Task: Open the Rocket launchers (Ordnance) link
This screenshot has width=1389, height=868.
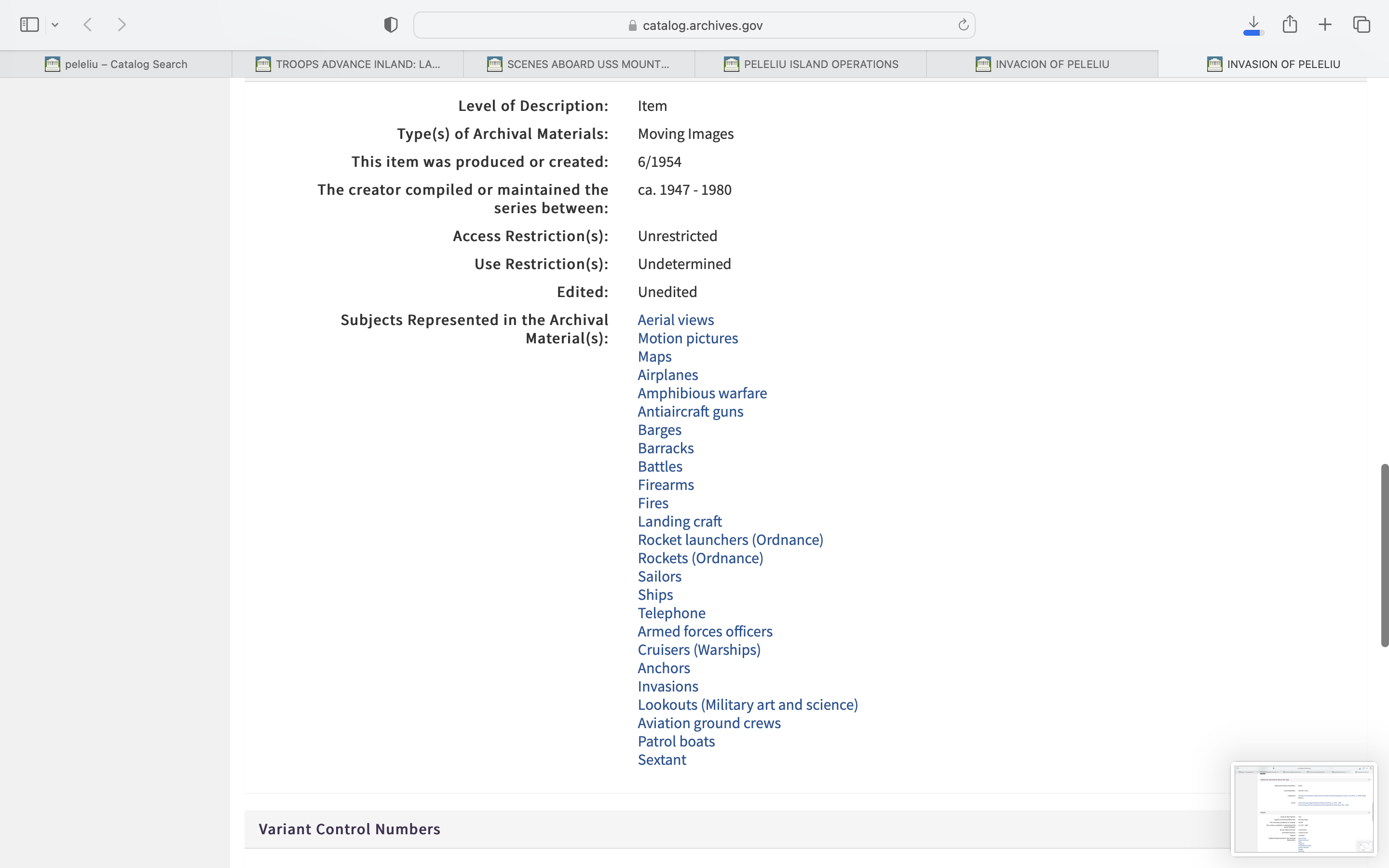Action: [x=730, y=540]
